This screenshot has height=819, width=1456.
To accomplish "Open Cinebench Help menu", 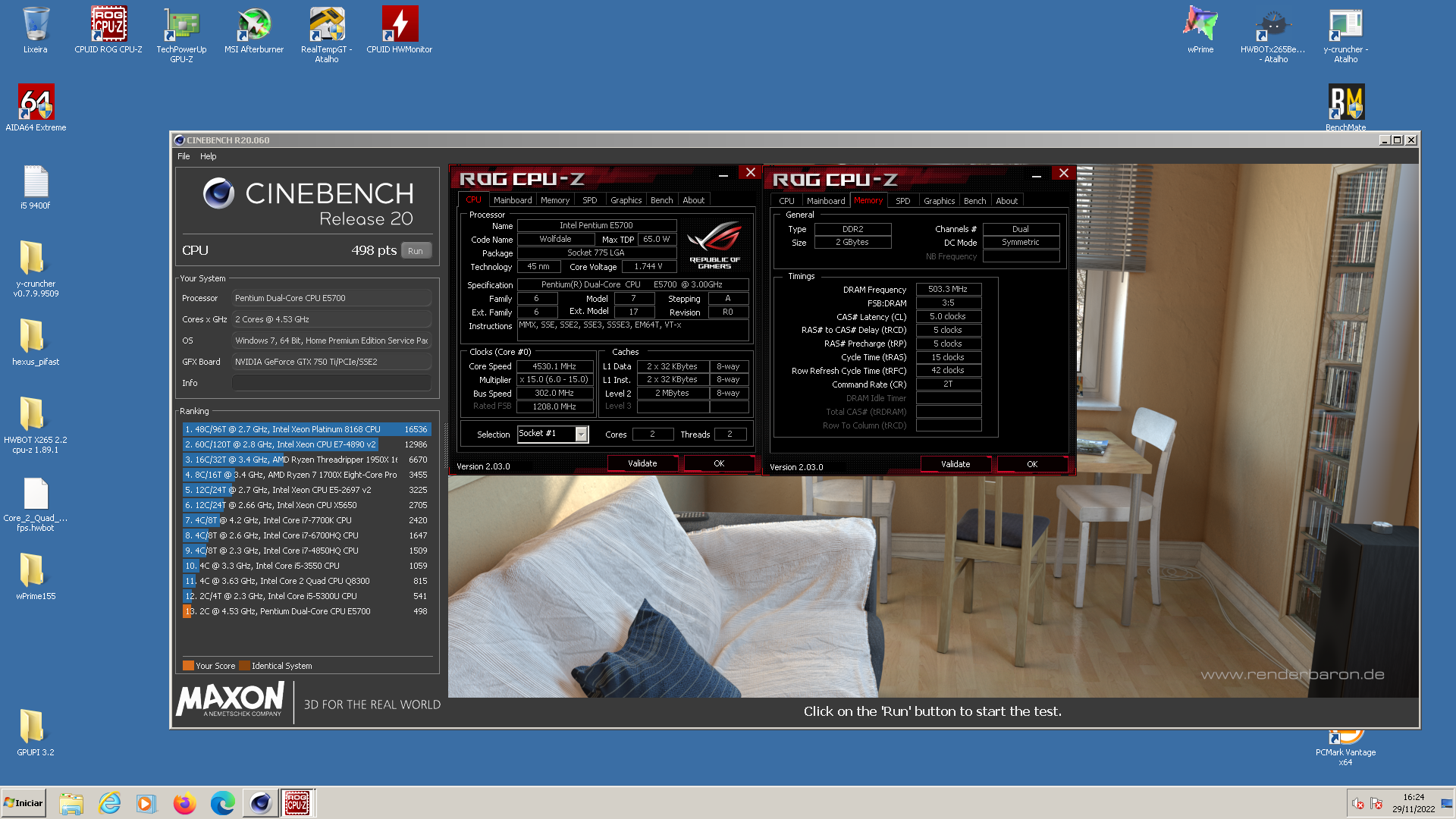I will coord(208,156).
